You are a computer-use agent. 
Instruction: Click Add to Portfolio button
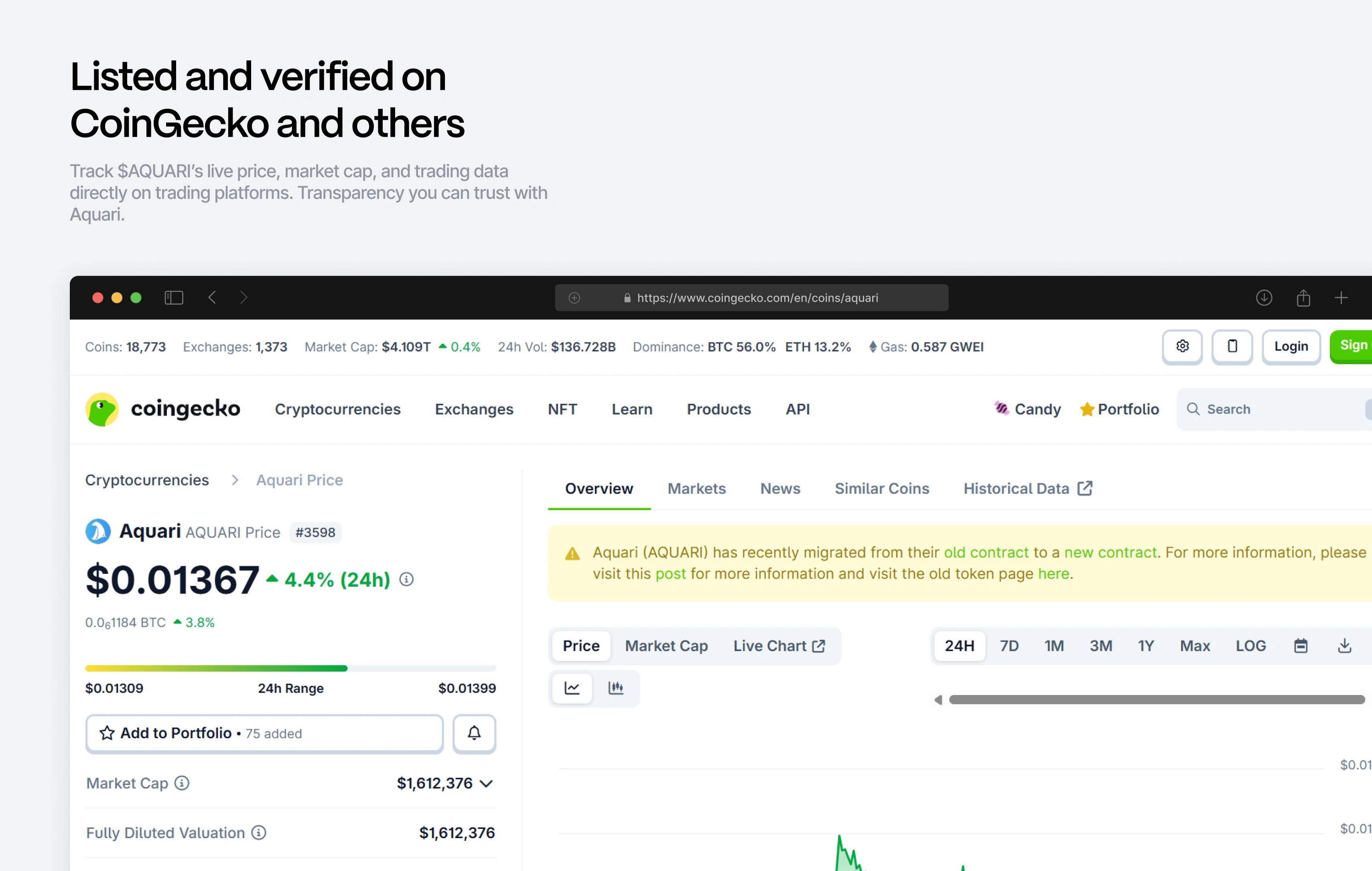[264, 733]
